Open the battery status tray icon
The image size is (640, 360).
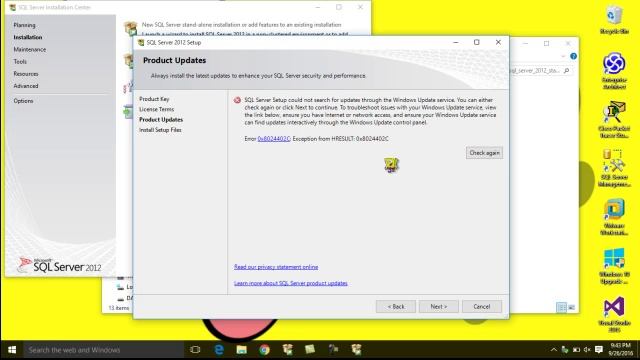(x=576, y=350)
